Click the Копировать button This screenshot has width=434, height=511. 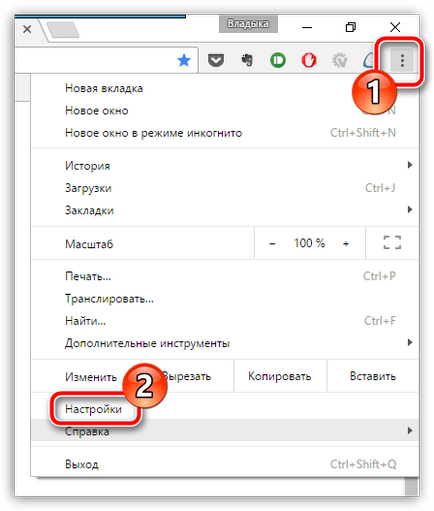tap(280, 376)
